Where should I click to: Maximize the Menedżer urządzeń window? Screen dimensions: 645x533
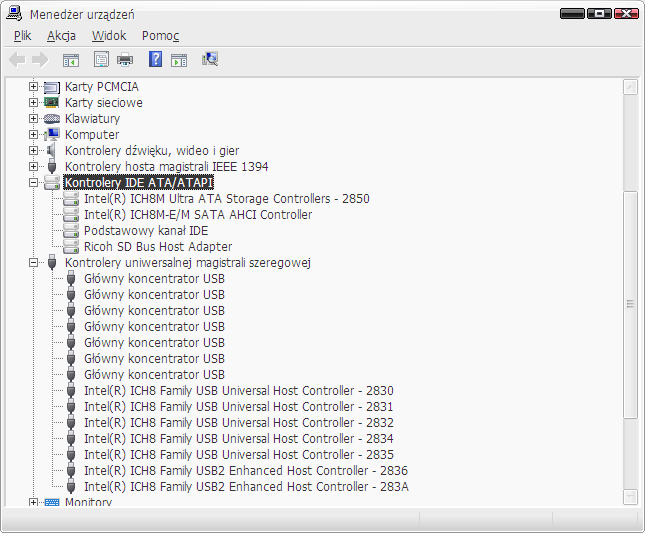pos(599,14)
